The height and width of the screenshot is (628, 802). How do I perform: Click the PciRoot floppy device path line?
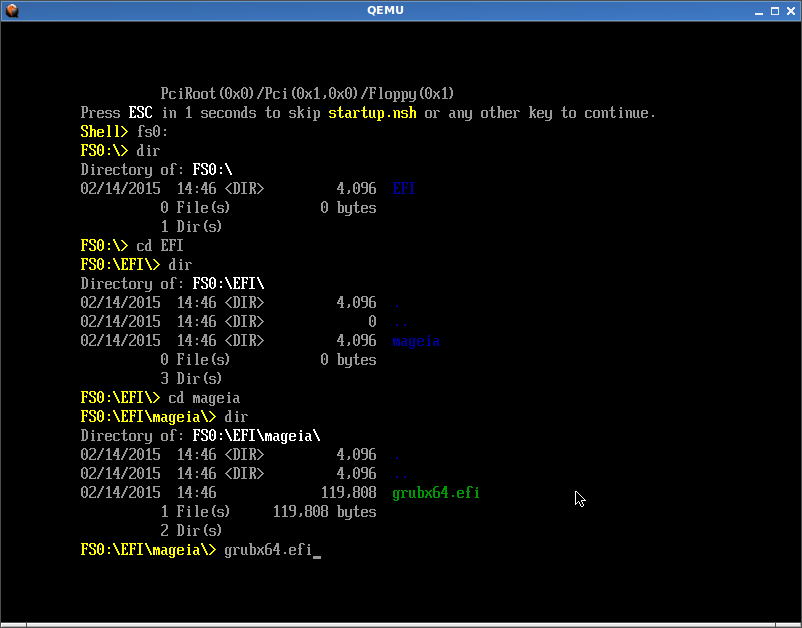tap(308, 93)
